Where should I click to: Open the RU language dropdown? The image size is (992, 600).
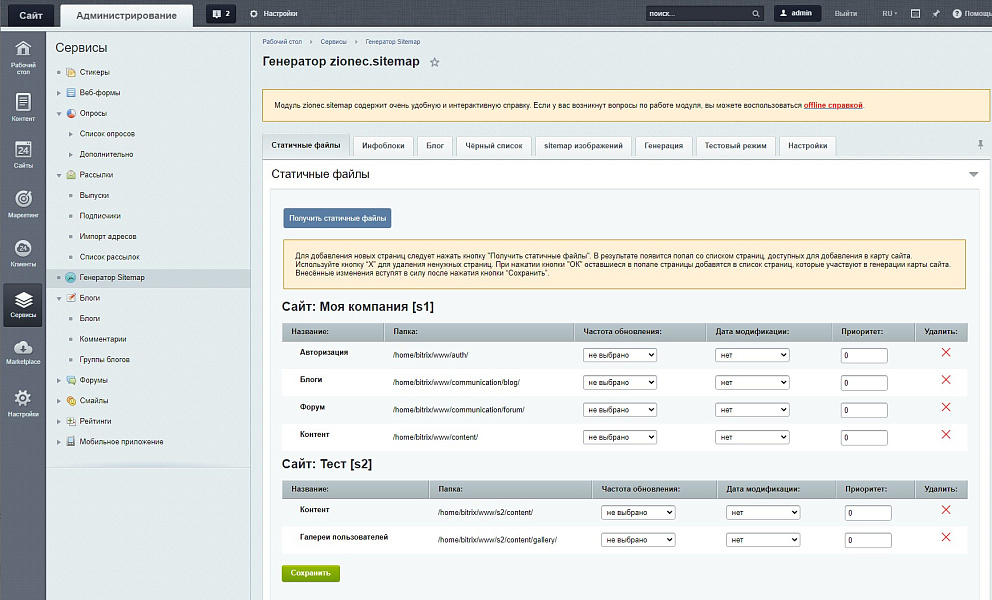pos(888,14)
